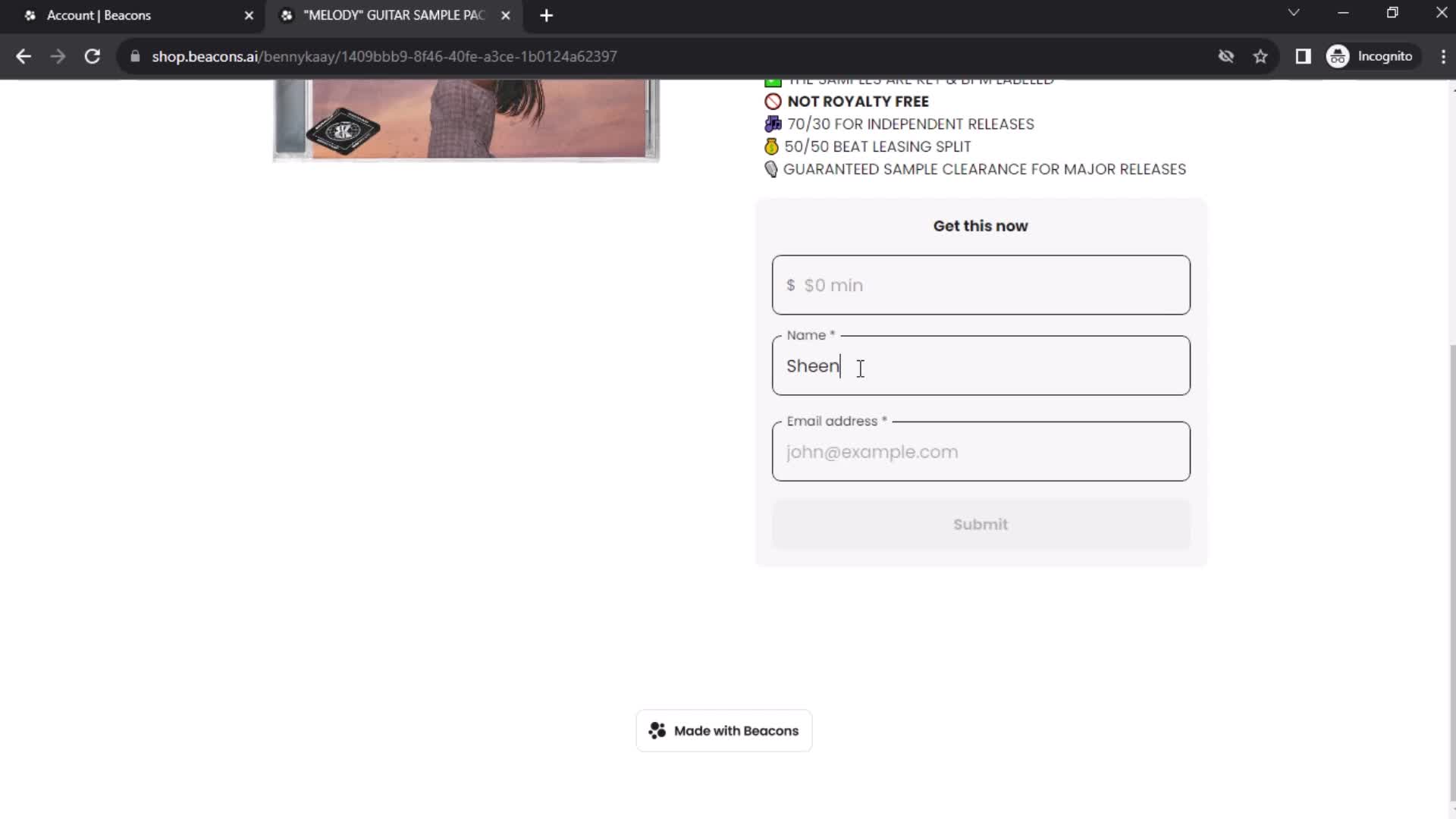The image size is (1456, 819).
Task: Click the Beacons favicon in browser tab
Action: (30, 15)
